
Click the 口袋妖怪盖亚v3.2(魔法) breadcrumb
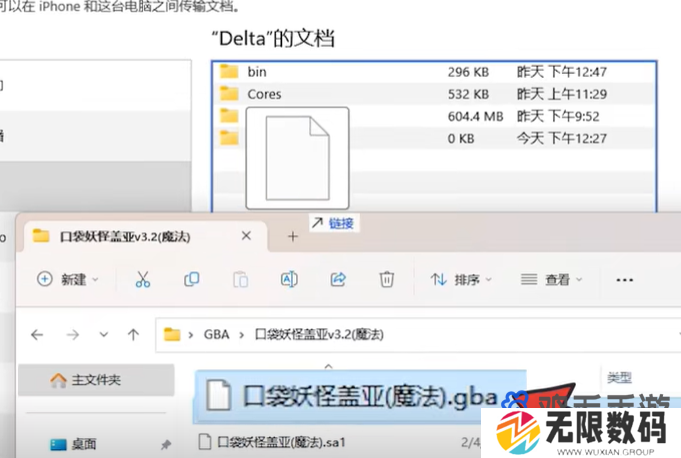pyautogui.click(x=319, y=335)
